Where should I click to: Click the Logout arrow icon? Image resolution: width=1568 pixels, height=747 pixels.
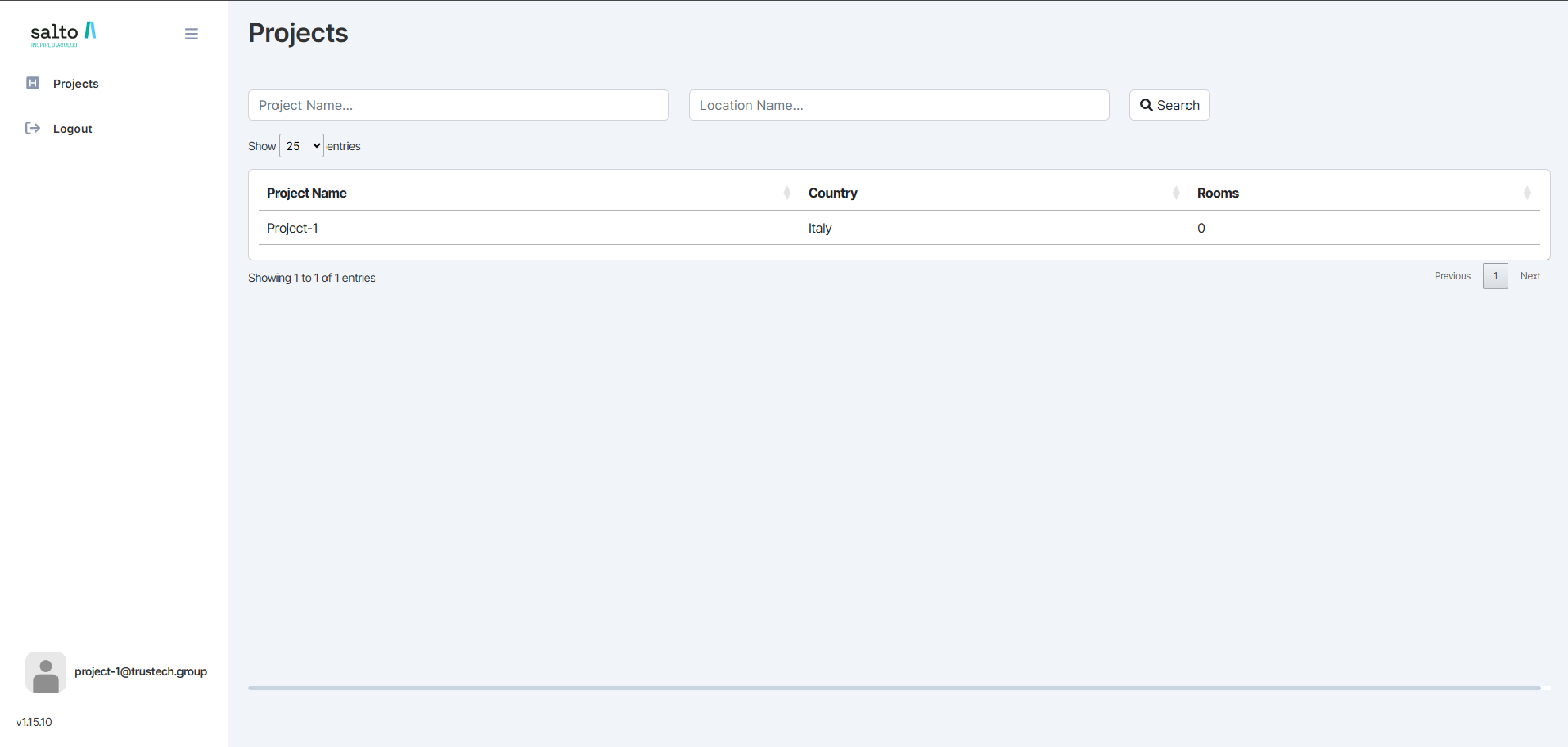point(33,128)
